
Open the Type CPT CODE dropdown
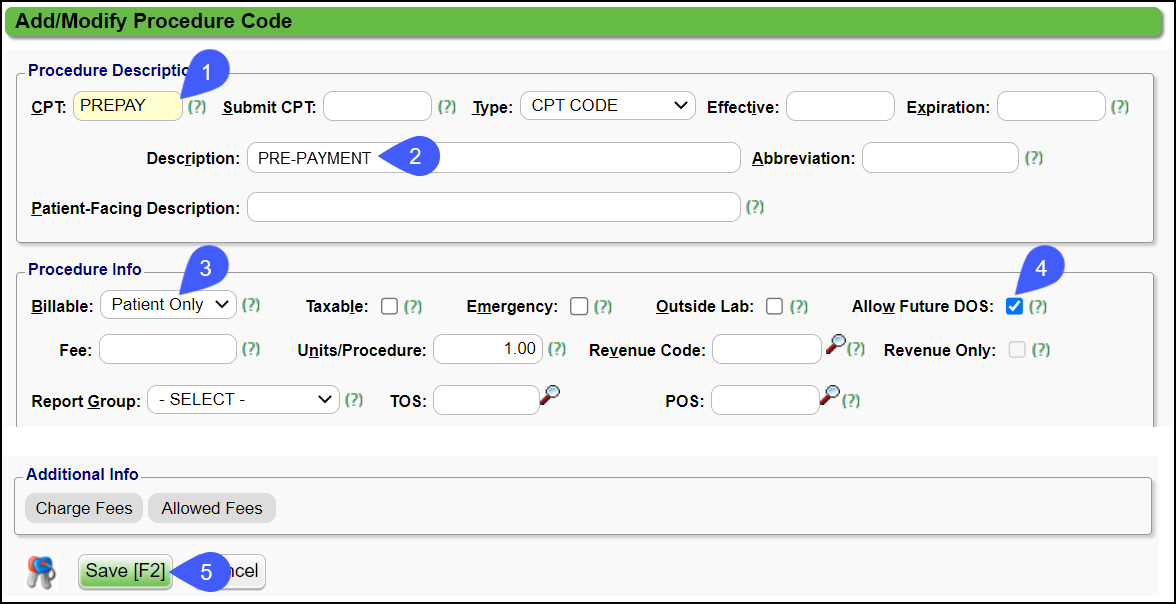pos(608,106)
